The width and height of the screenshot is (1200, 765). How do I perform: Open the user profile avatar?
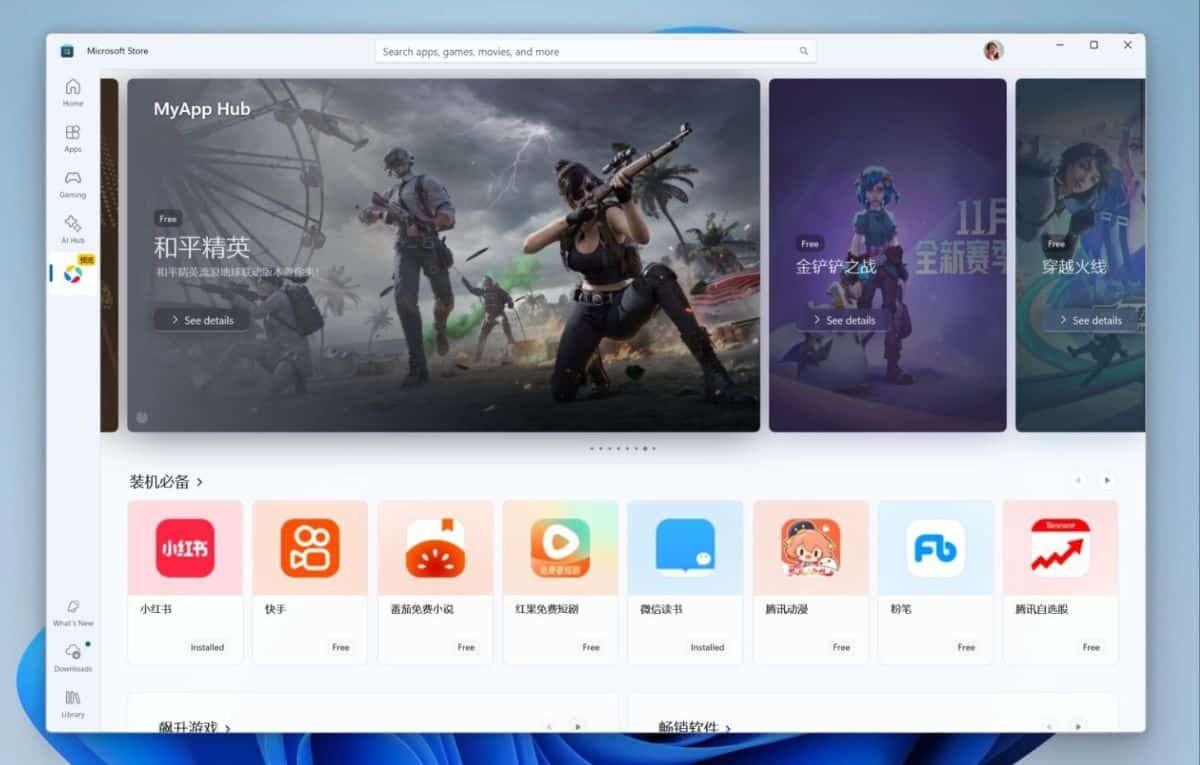click(x=993, y=51)
